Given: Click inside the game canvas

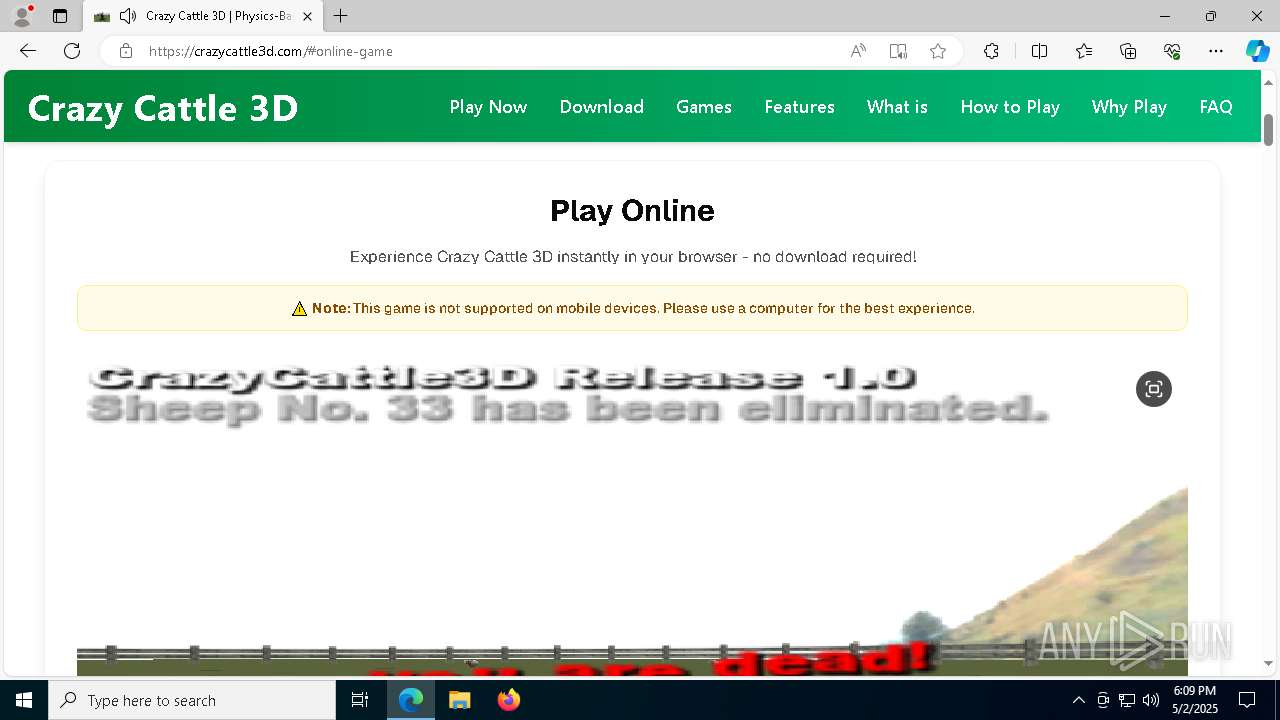Looking at the screenshot, I should tap(632, 515).
